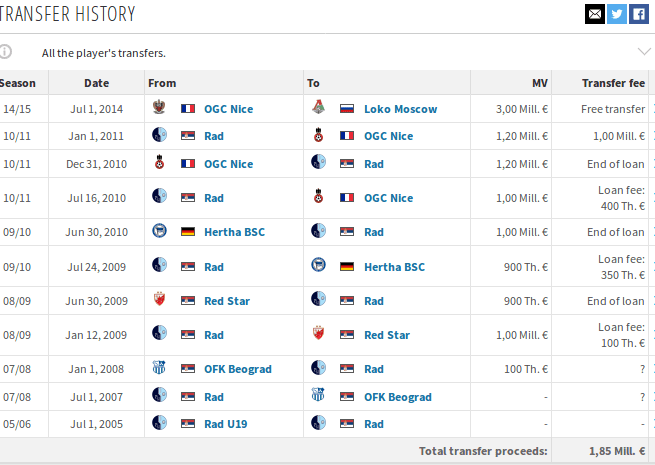This screenshot has width=655, height=465.
Task: Share via the Facebook icon
Action: coord(639,14)
